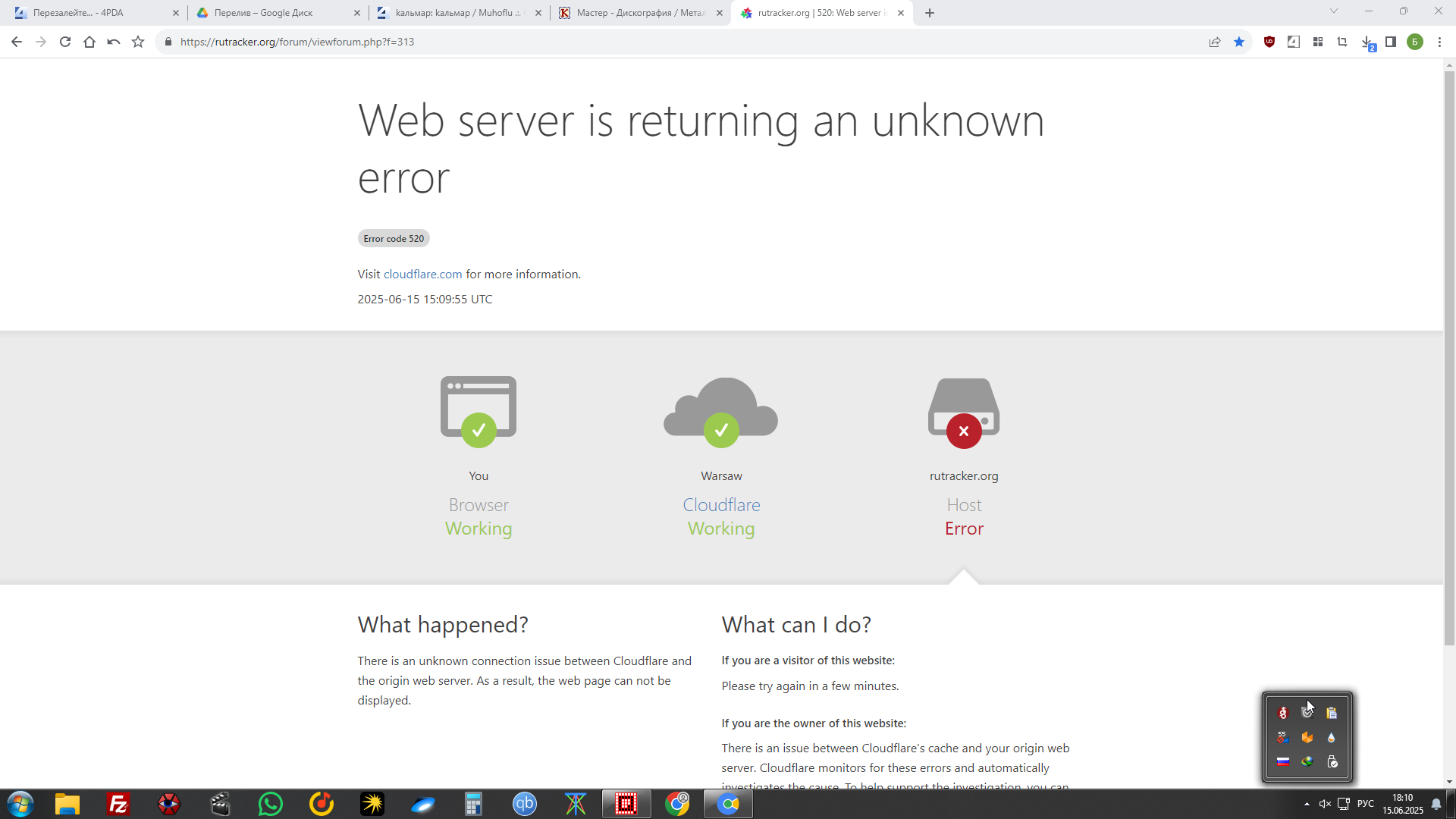Click the share page icon in address bar

point(1215,42)
